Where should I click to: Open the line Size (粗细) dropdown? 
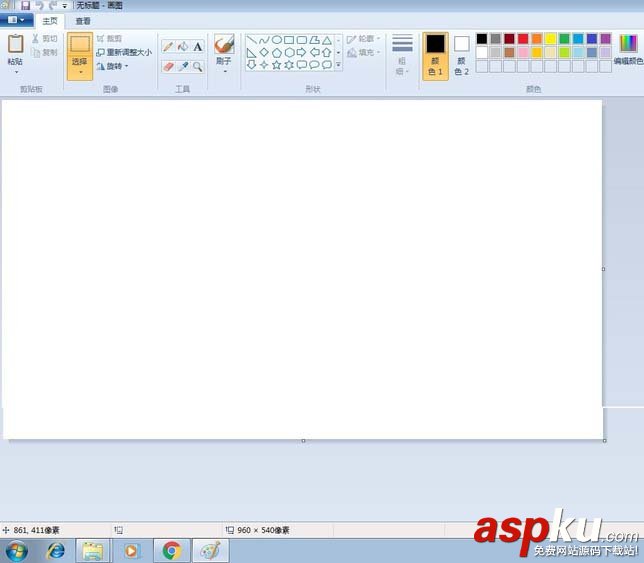(402, 55)
